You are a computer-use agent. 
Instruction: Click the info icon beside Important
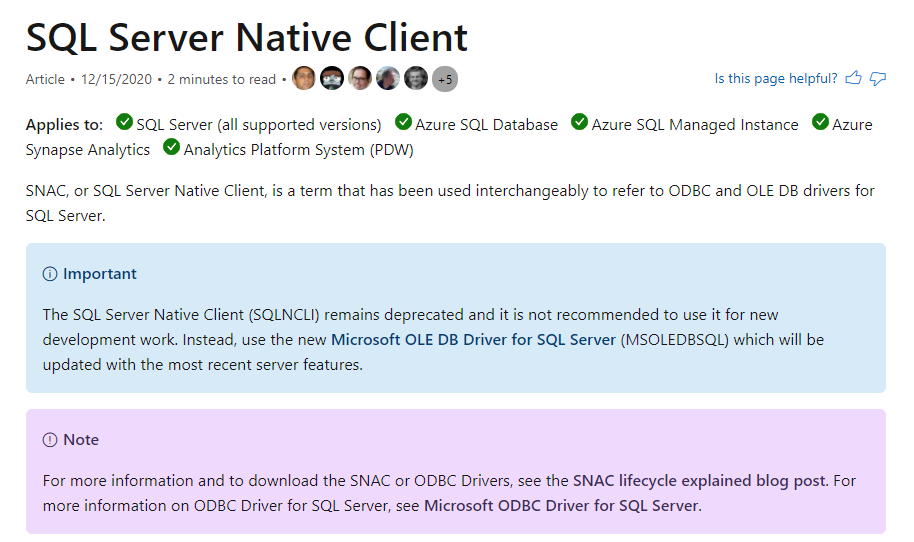click(50, 274)
